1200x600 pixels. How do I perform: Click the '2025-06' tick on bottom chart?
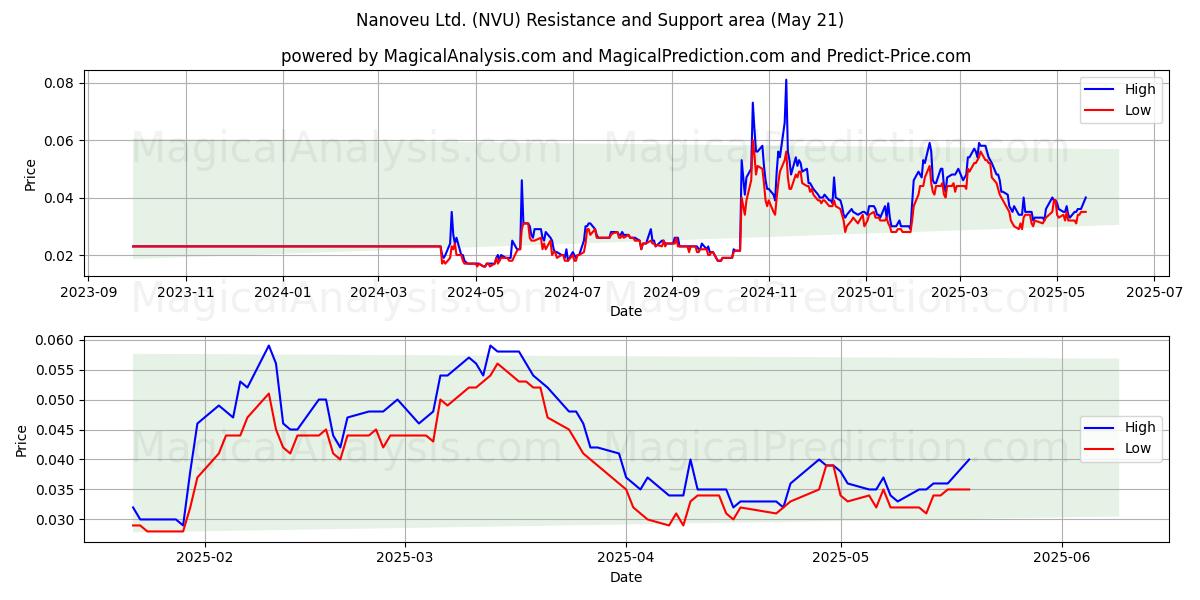pos(1061,558)
